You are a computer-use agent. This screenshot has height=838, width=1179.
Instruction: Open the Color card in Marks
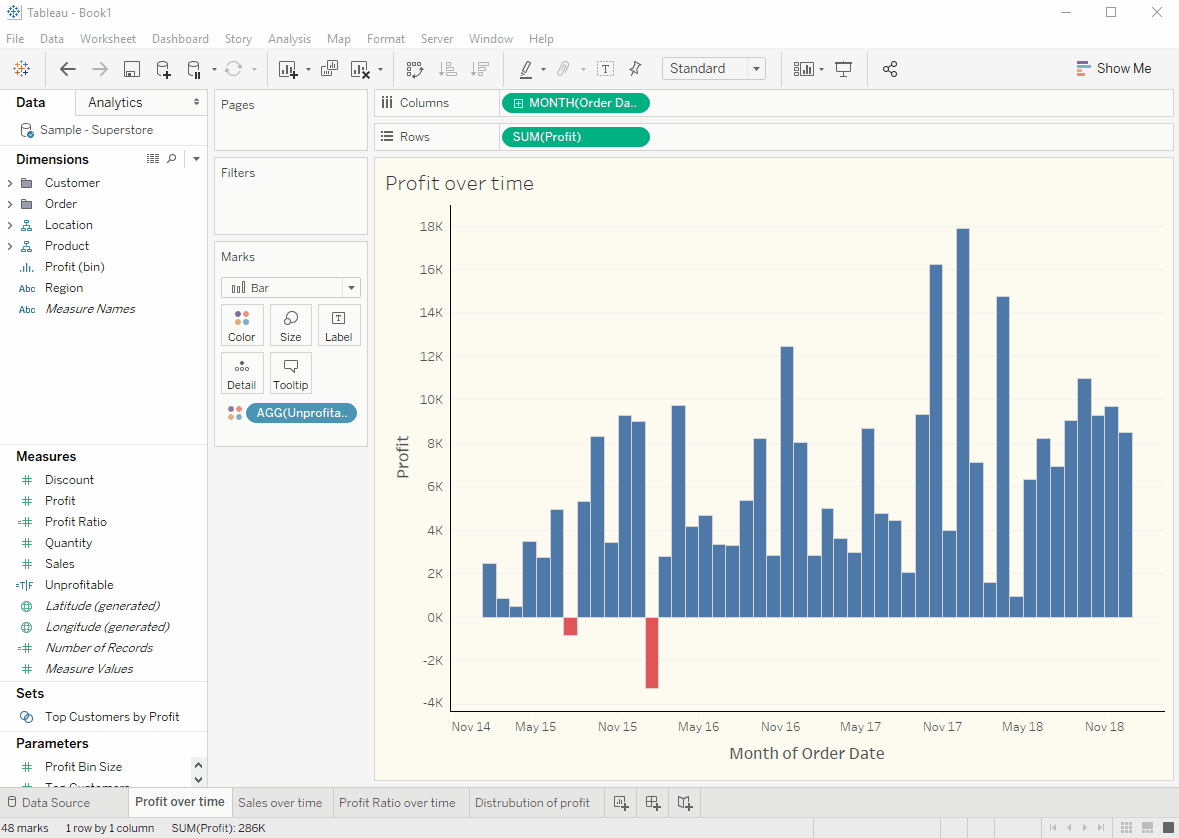[241, 325]
